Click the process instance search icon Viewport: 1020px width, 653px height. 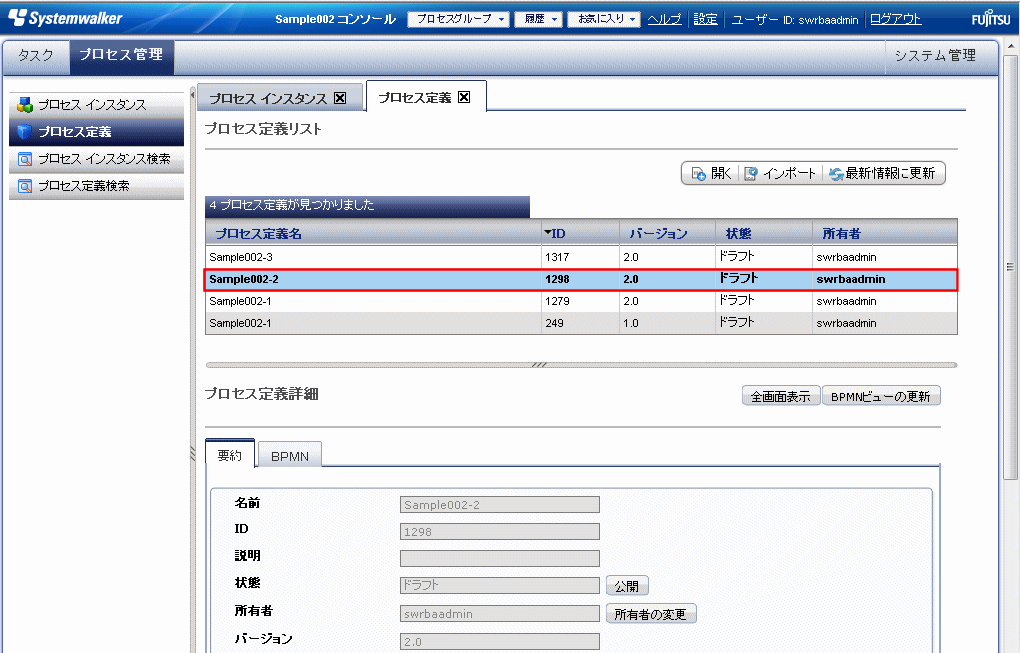(x=25, y=159)
